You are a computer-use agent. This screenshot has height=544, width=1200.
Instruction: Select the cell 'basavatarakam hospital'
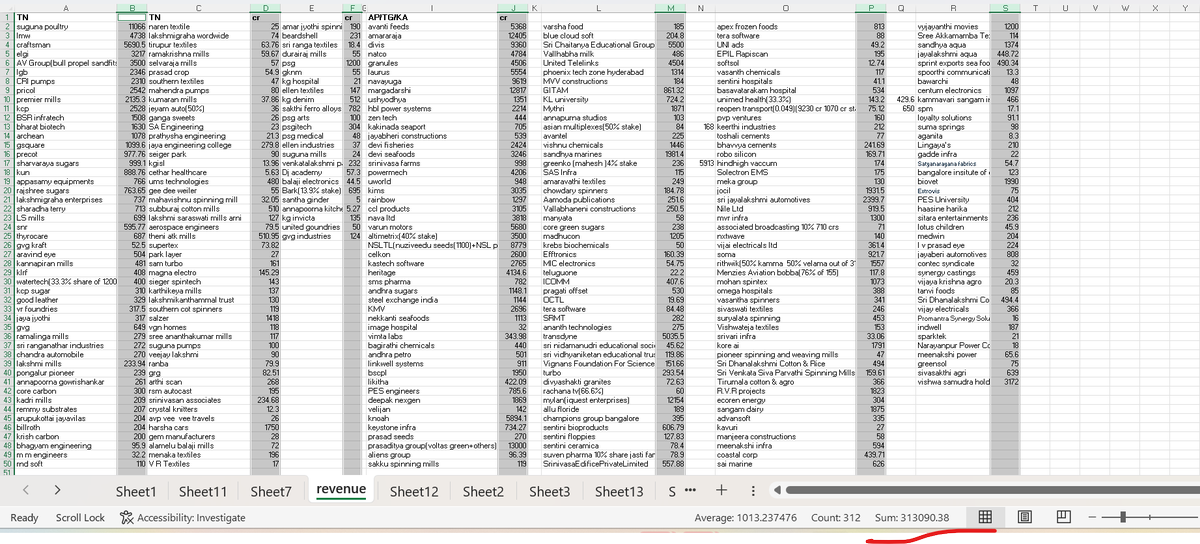tap(787, 90)
